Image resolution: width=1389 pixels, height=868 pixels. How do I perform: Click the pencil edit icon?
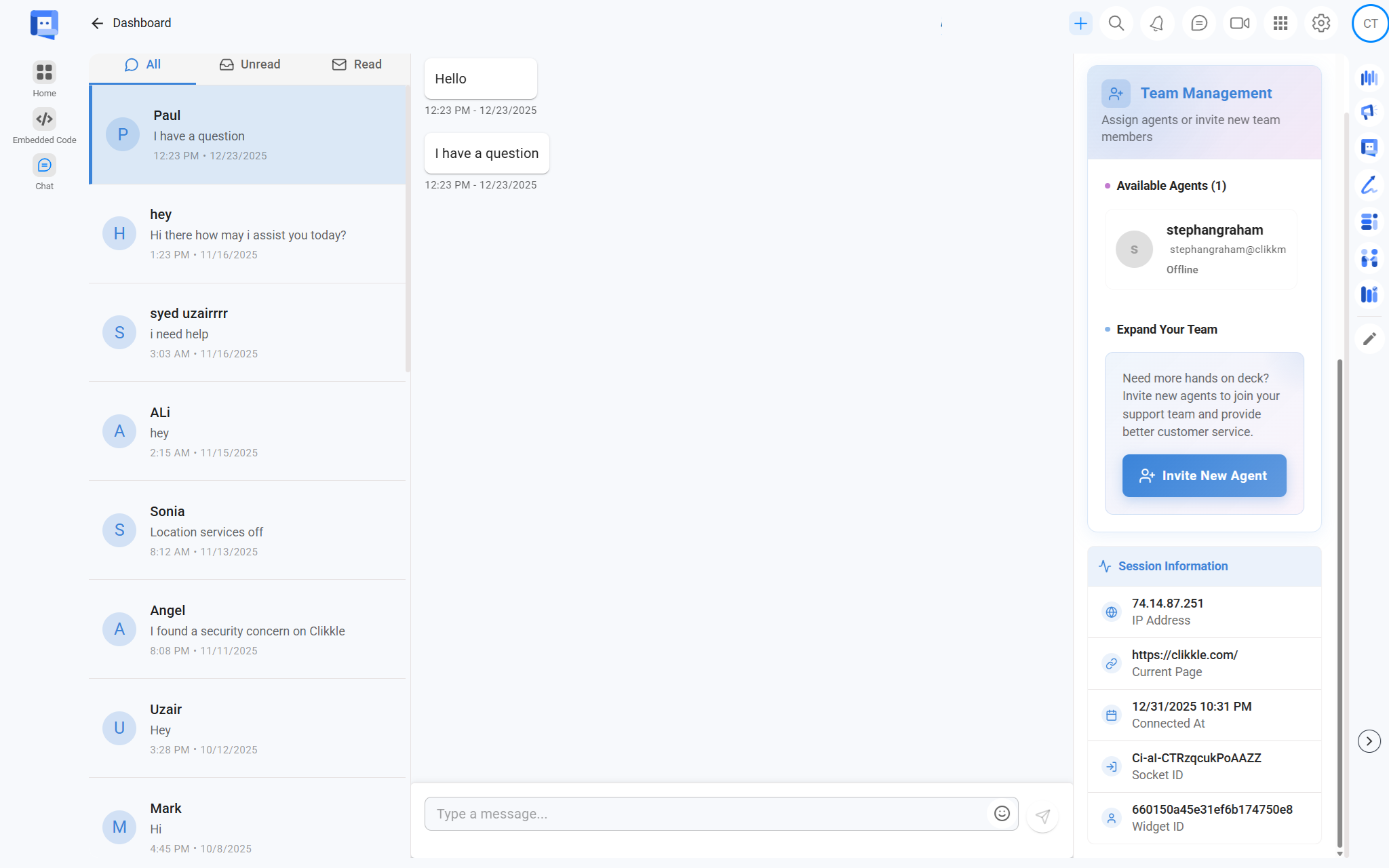click(1369, 338)
